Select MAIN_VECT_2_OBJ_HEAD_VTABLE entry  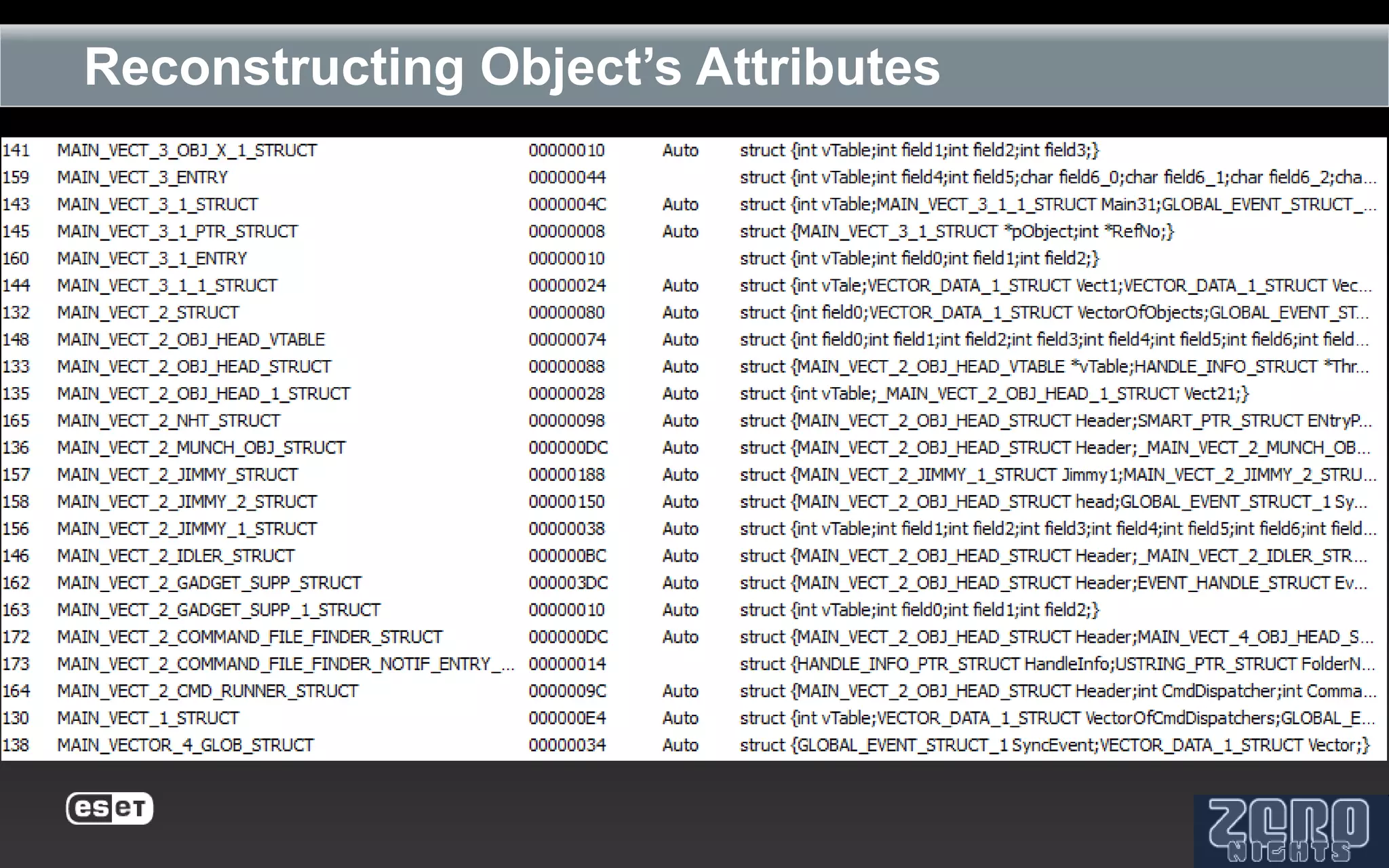(693, 339)
